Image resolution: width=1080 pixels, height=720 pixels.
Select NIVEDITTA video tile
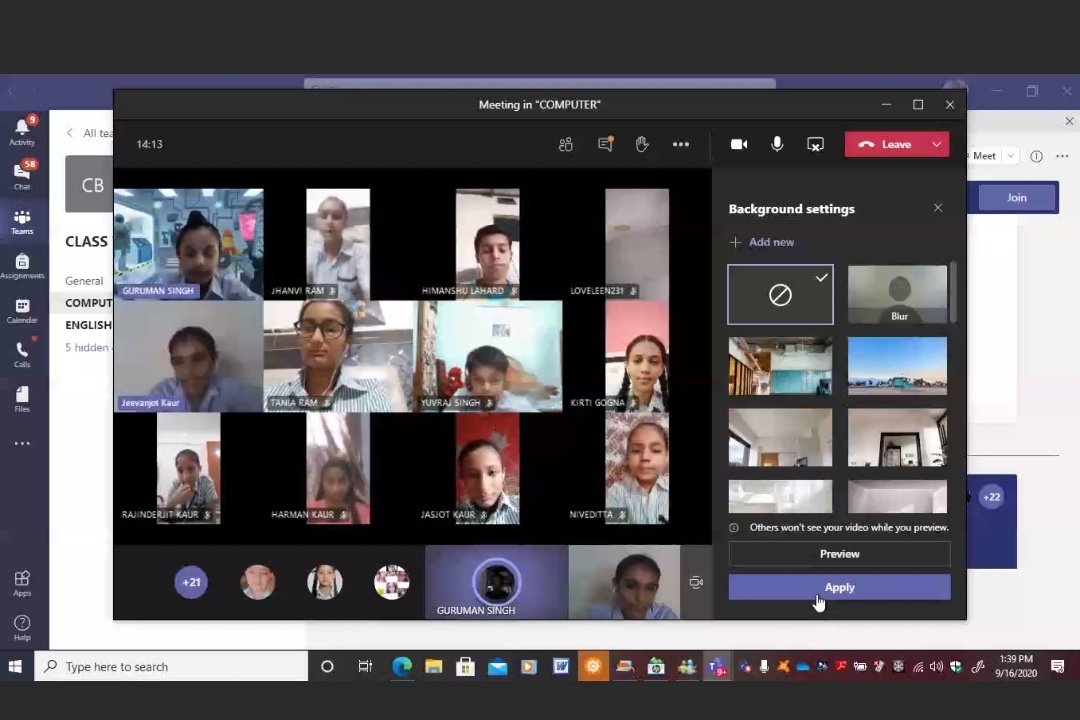[x=637, y=469]
